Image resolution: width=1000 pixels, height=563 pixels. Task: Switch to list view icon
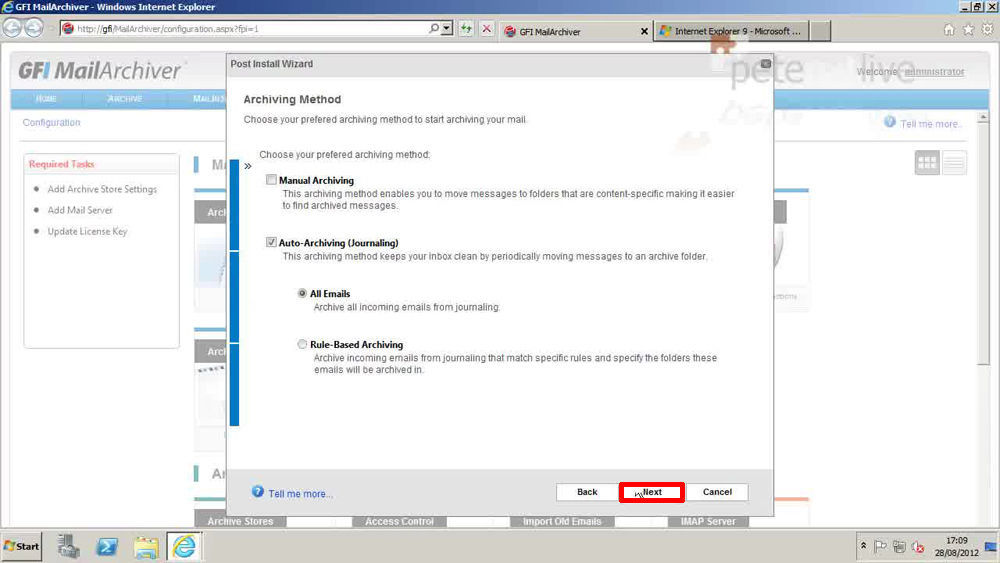(953, 163)
